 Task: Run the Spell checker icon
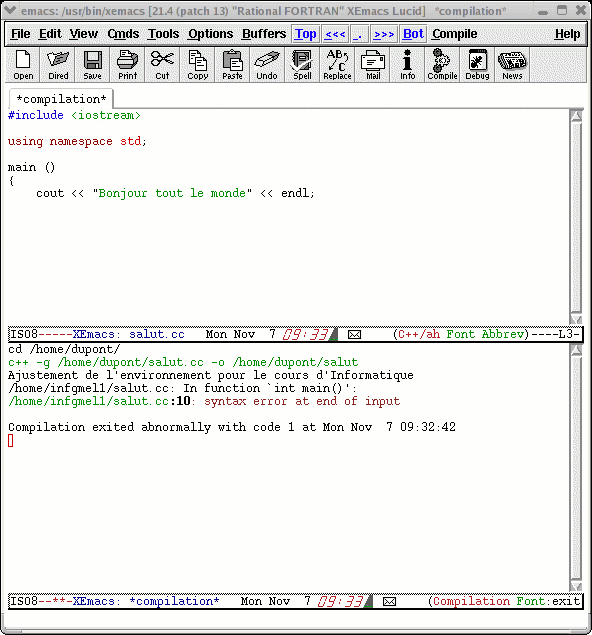tap(302, 65)
